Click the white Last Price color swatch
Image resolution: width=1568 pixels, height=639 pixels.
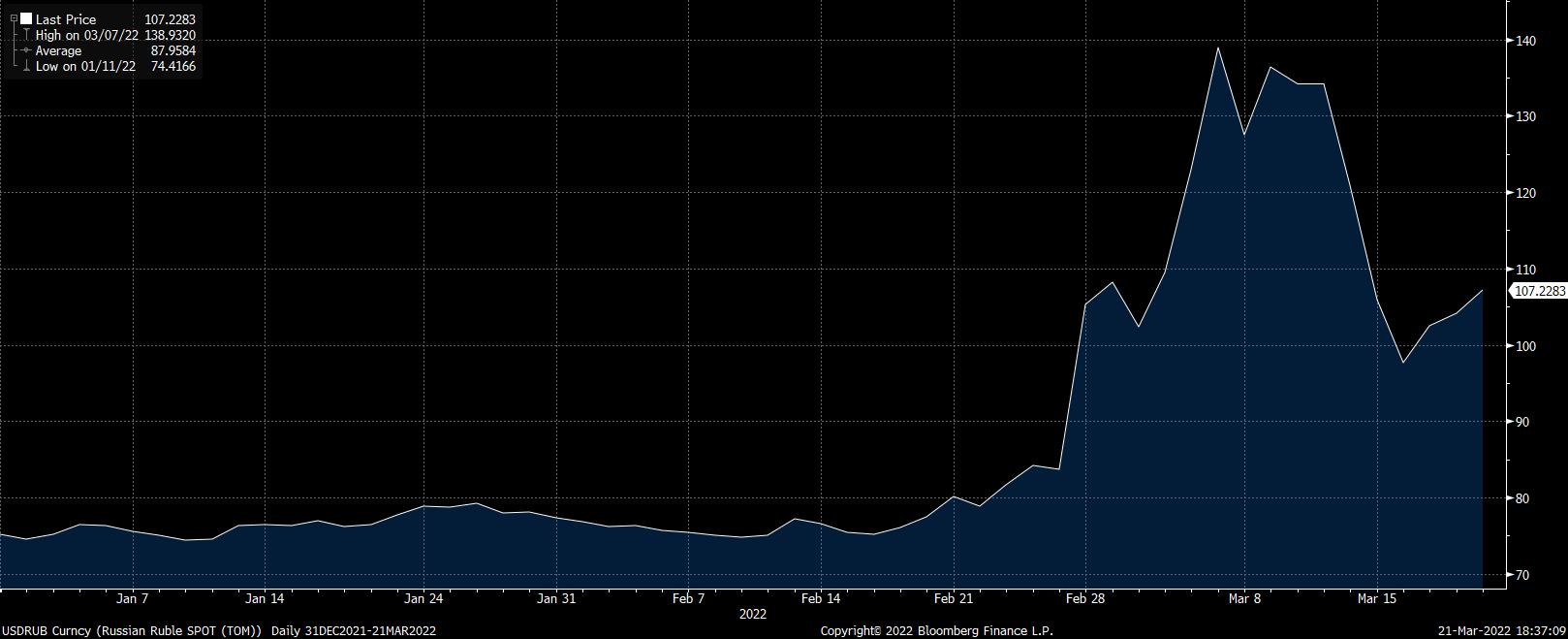(x=26, y=19)
